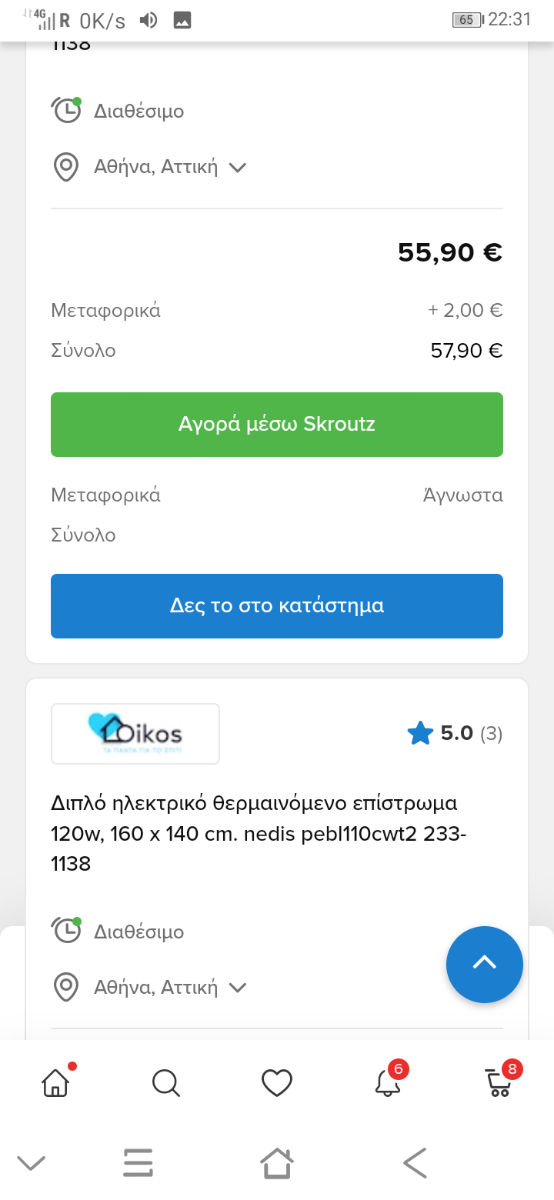Open the Διπλό ηλεκτρικό θερμαινόμενο επίστρωμα product title
This screenshot has width=554, height=1200.
click(259, 833)
